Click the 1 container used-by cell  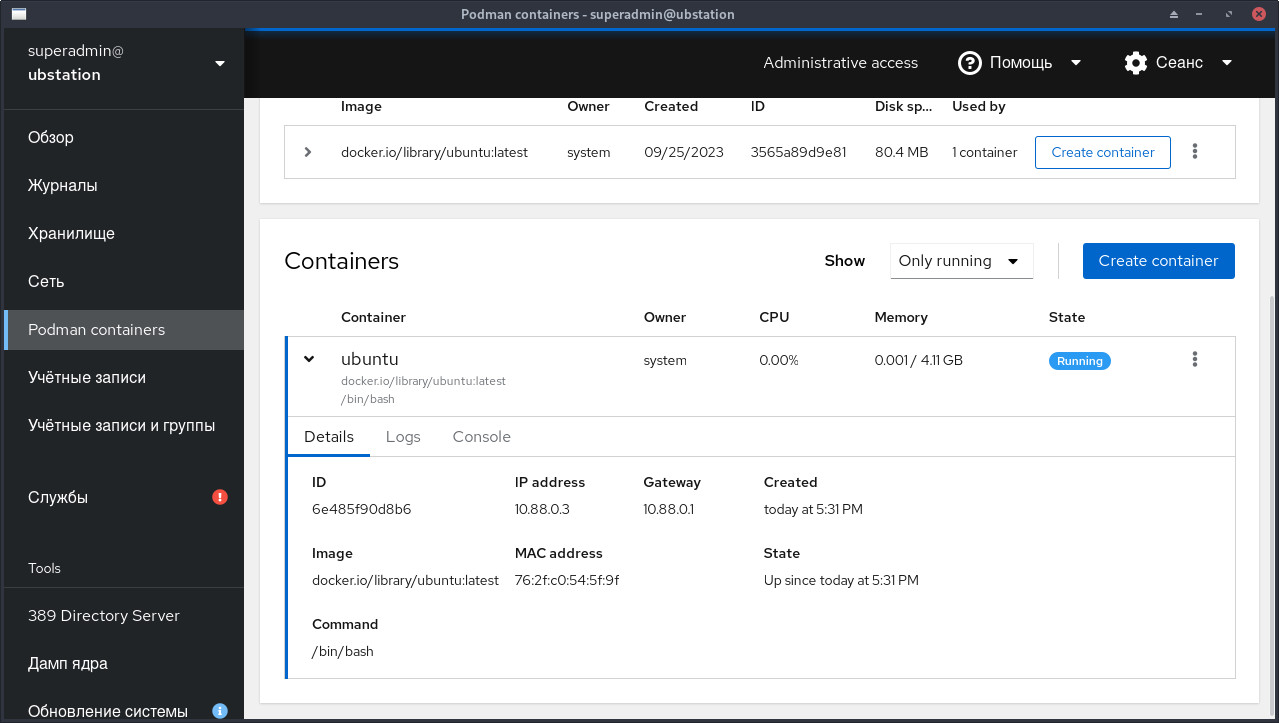pyautogui.click(x=984, y=152)
